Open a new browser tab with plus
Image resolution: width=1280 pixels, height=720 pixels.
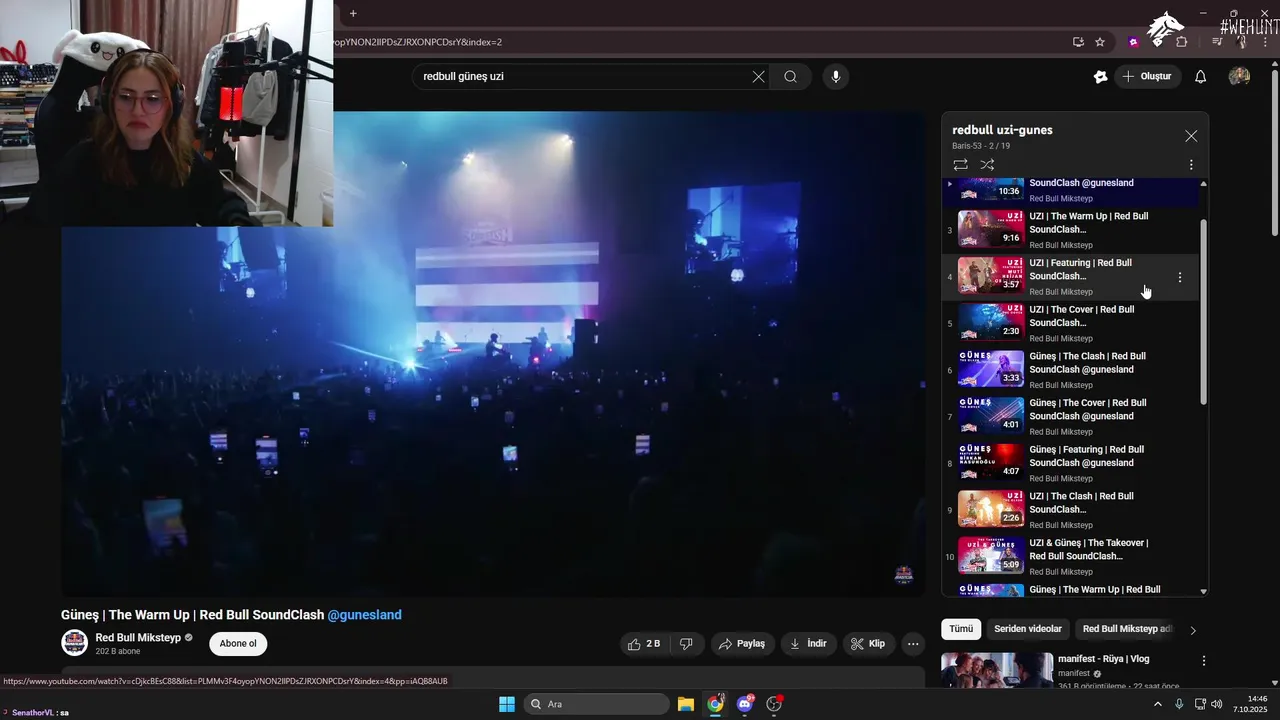tap(353, 13)
